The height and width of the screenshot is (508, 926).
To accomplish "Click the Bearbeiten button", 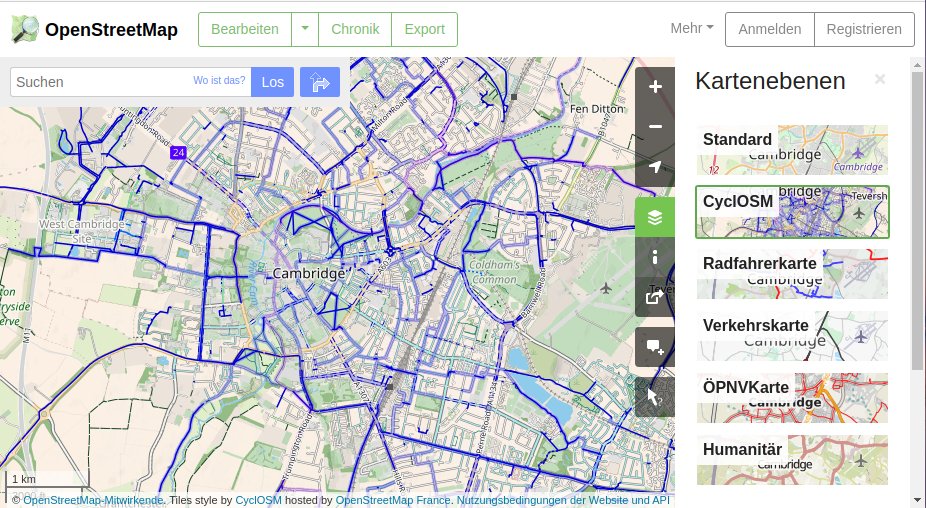I will pyautogui.click(x=244, y=29).
